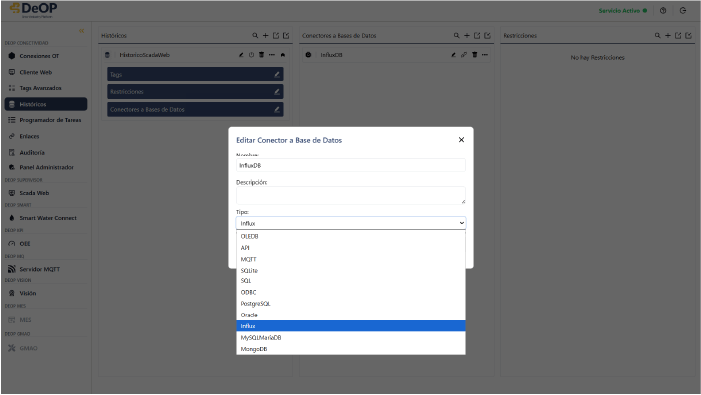Open GMAO in the sidebar

tap(46, 348)
